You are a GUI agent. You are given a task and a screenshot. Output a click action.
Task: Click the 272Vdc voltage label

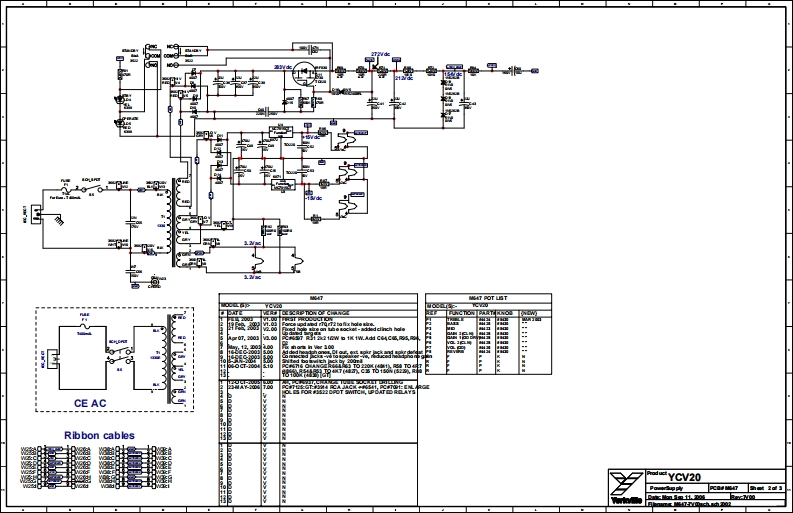point(380,54)
